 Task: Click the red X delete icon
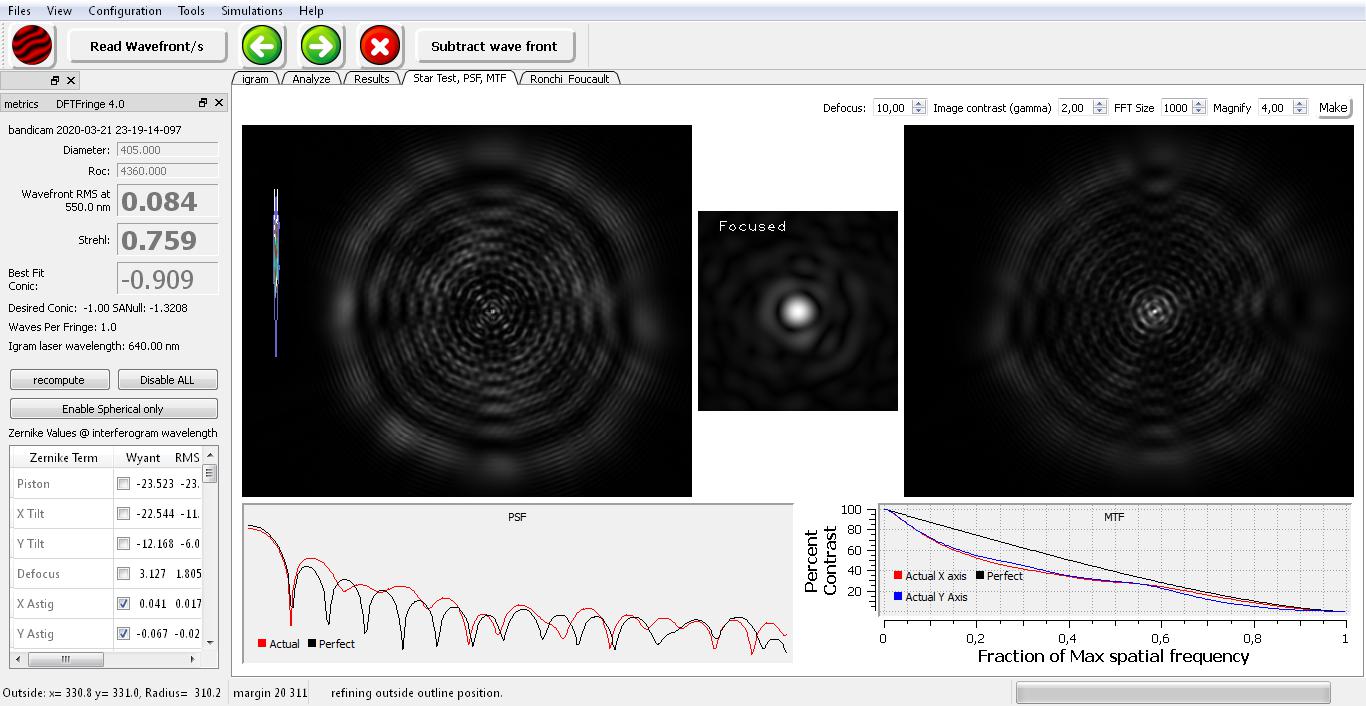point(379,46)
